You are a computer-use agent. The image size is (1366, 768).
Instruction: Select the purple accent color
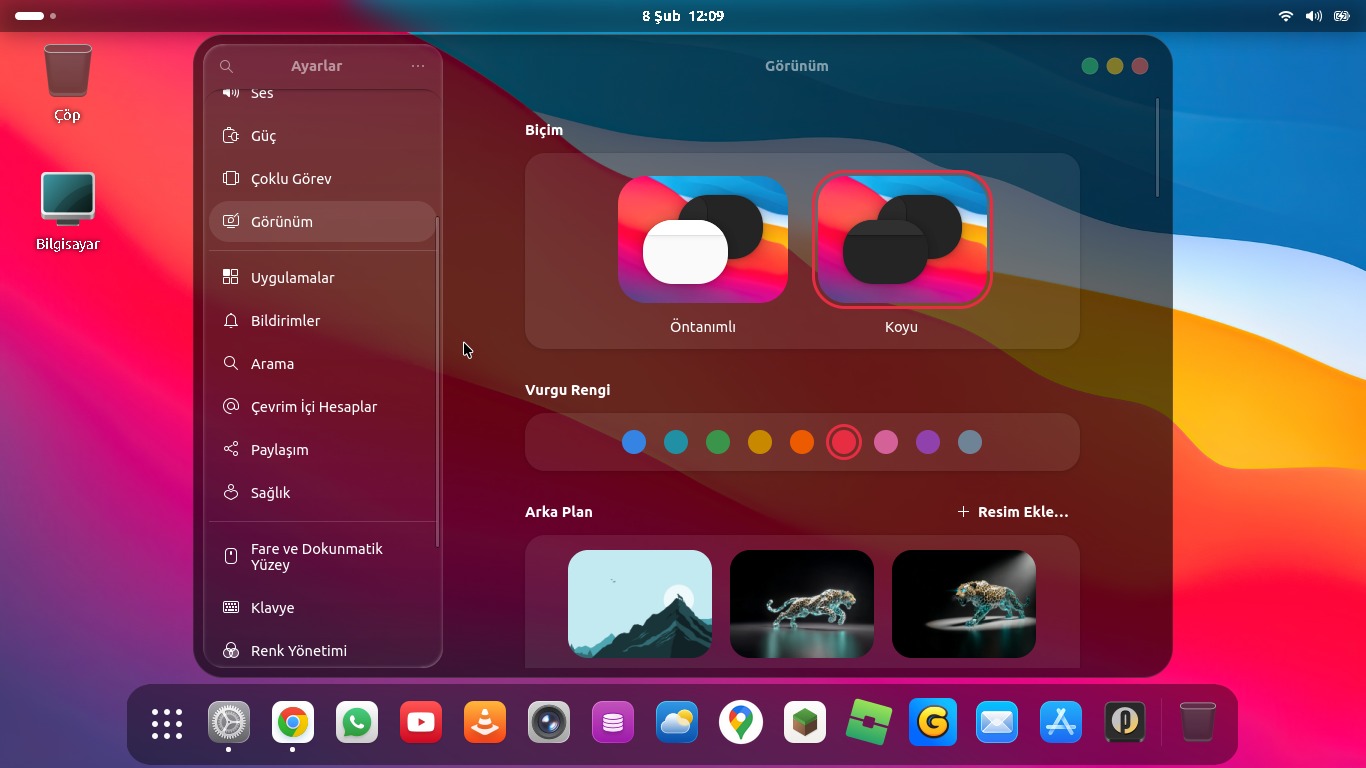(x=928, y=442)
